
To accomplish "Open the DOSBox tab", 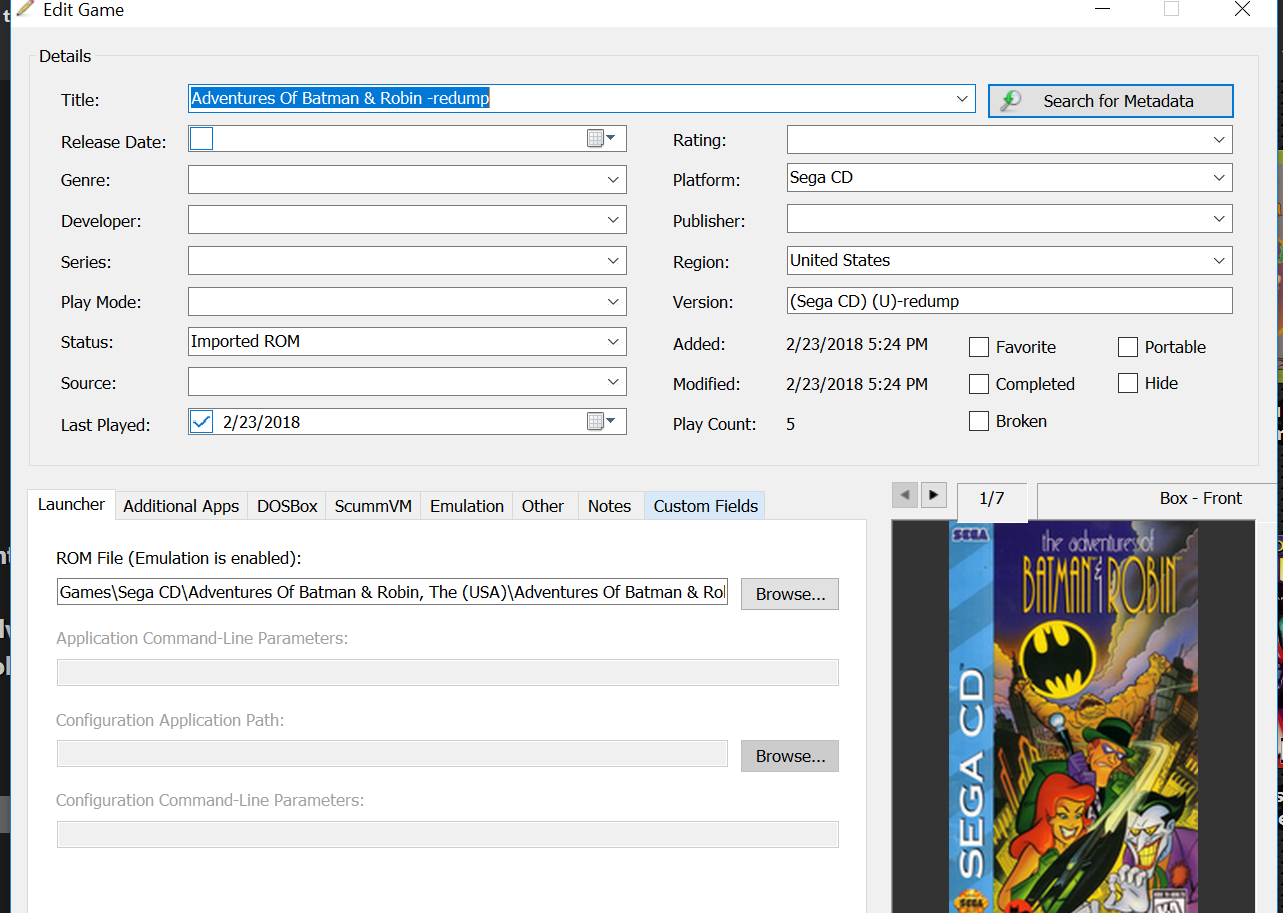I will click(x=287, y=506).
